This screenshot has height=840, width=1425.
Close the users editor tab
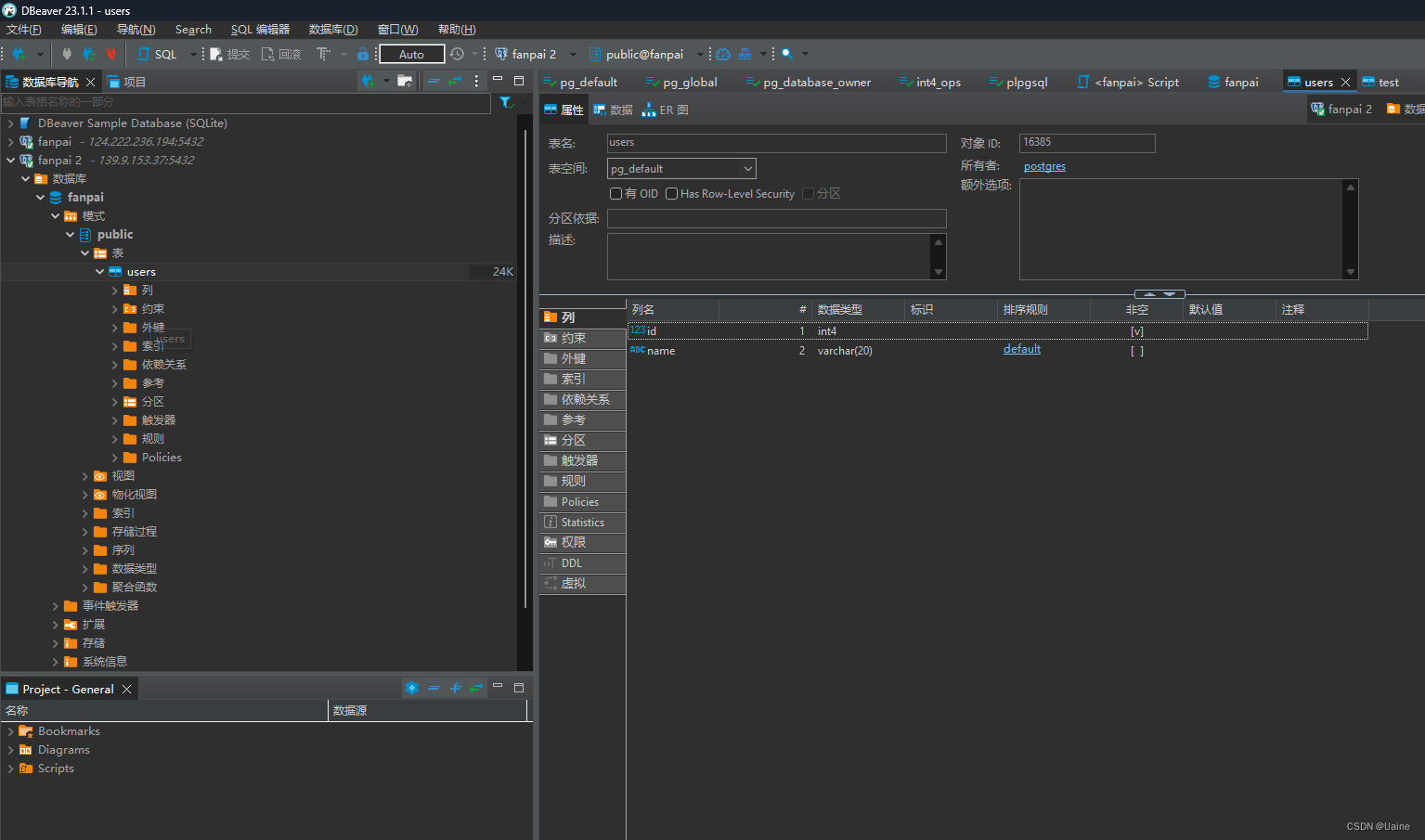pos(1345,82)
